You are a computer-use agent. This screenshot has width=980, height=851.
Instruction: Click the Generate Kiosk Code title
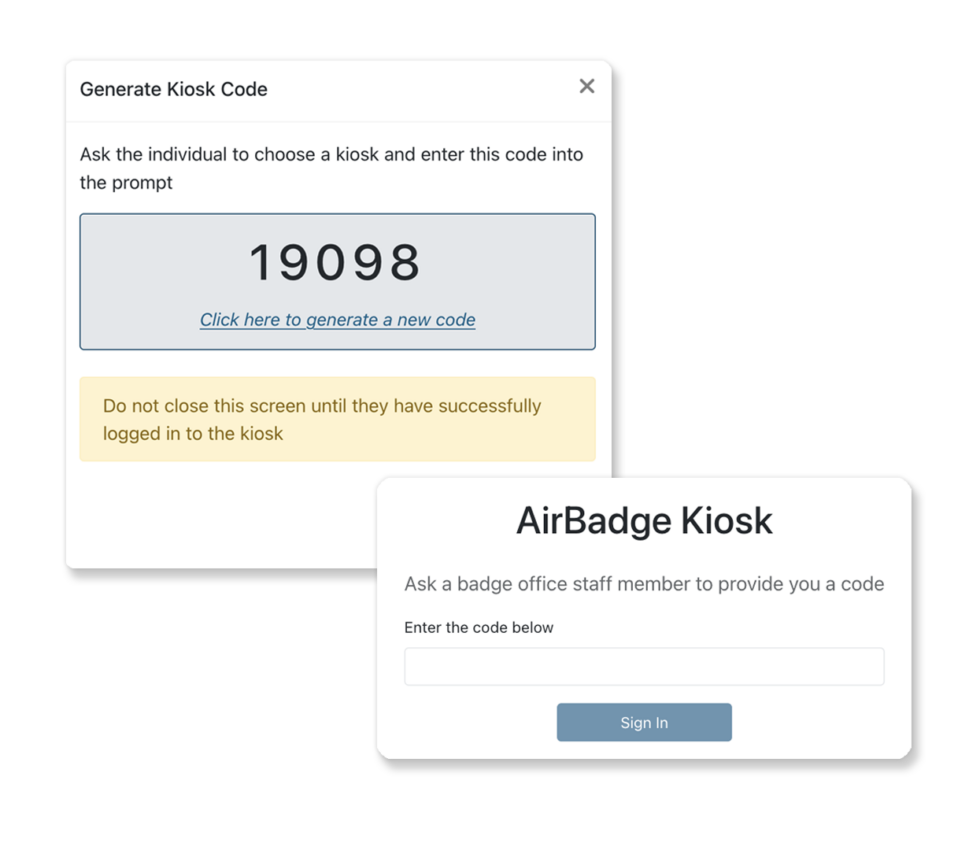coord(173,89)
